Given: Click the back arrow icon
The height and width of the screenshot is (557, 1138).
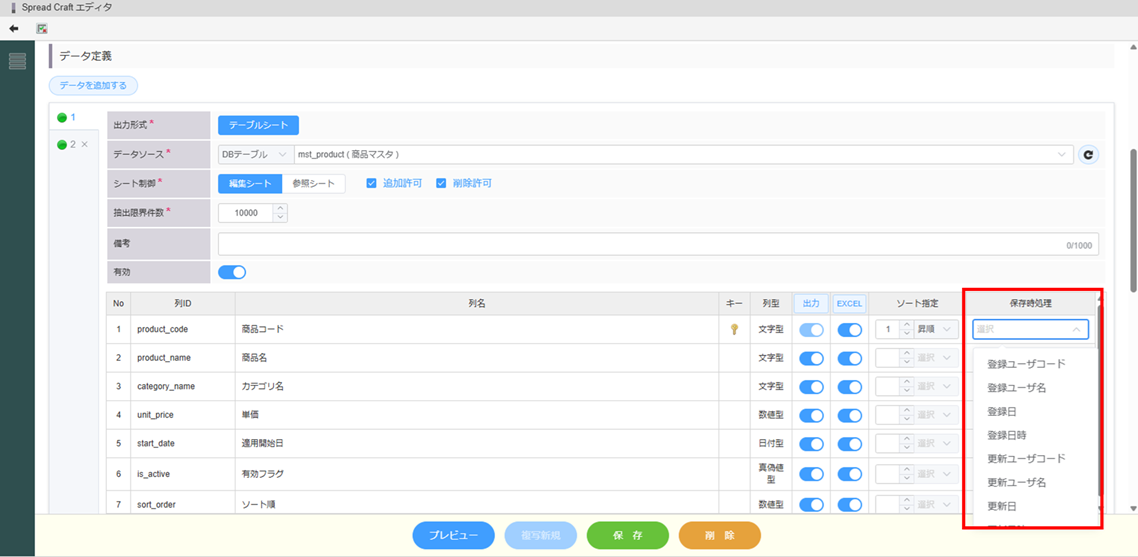Looking at the screenshot, I should (14, 29).
